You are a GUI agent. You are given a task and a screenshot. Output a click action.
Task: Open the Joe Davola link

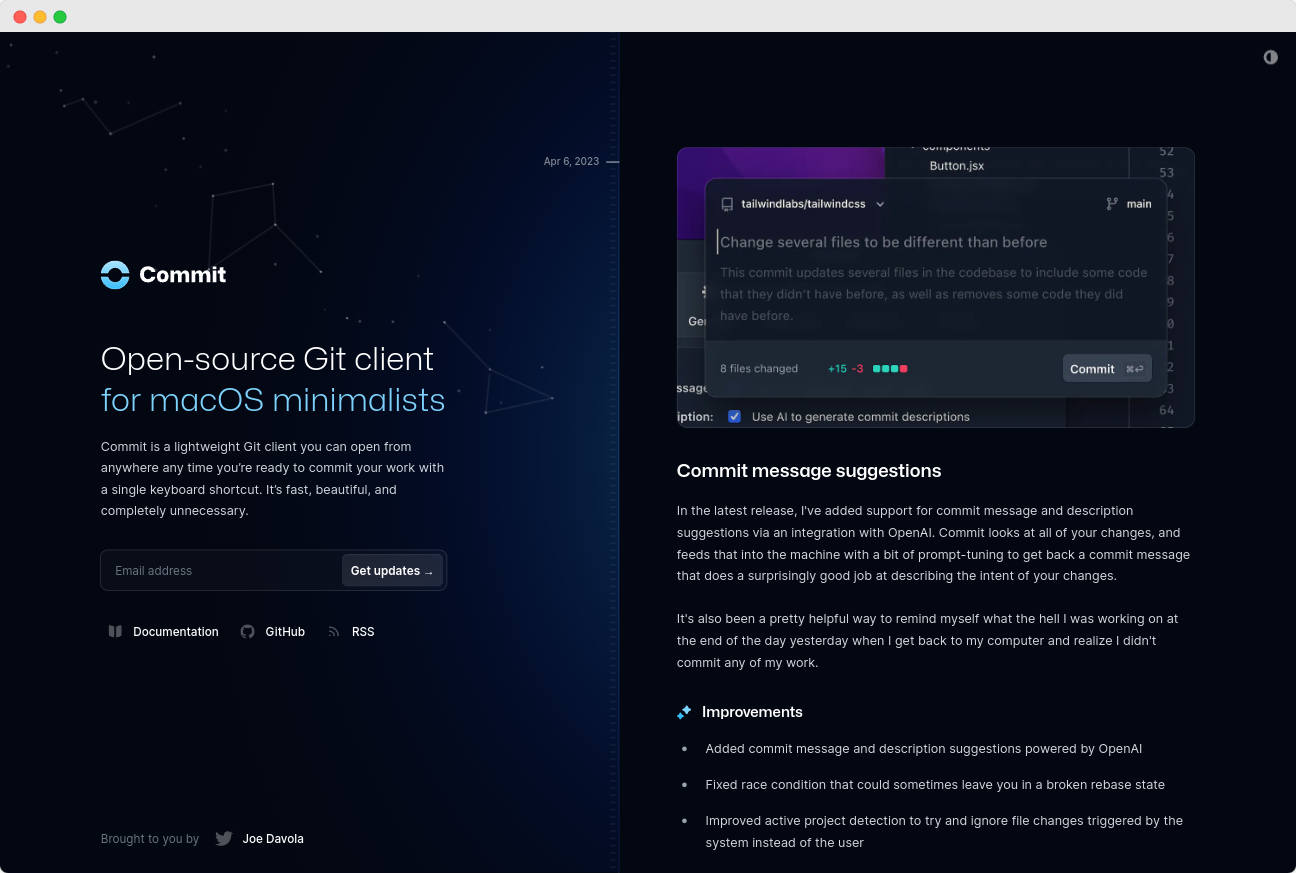[x=273, y=839]
